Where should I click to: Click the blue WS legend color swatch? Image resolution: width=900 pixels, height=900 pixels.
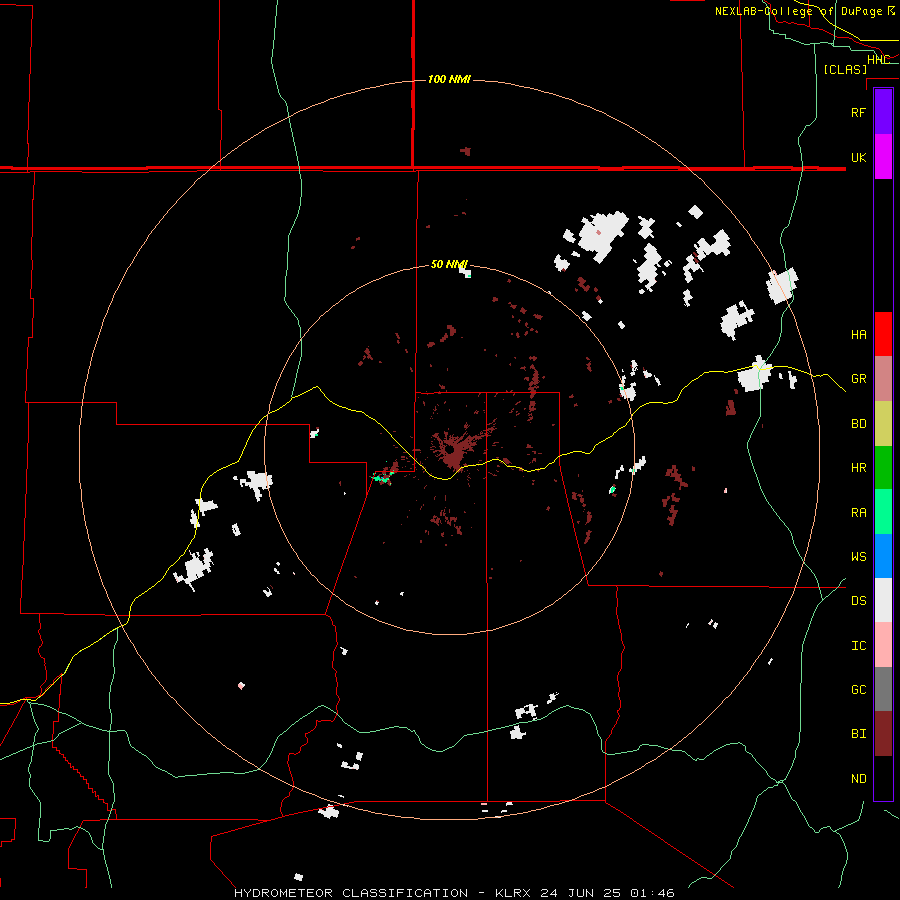click(x=883, y=556)
